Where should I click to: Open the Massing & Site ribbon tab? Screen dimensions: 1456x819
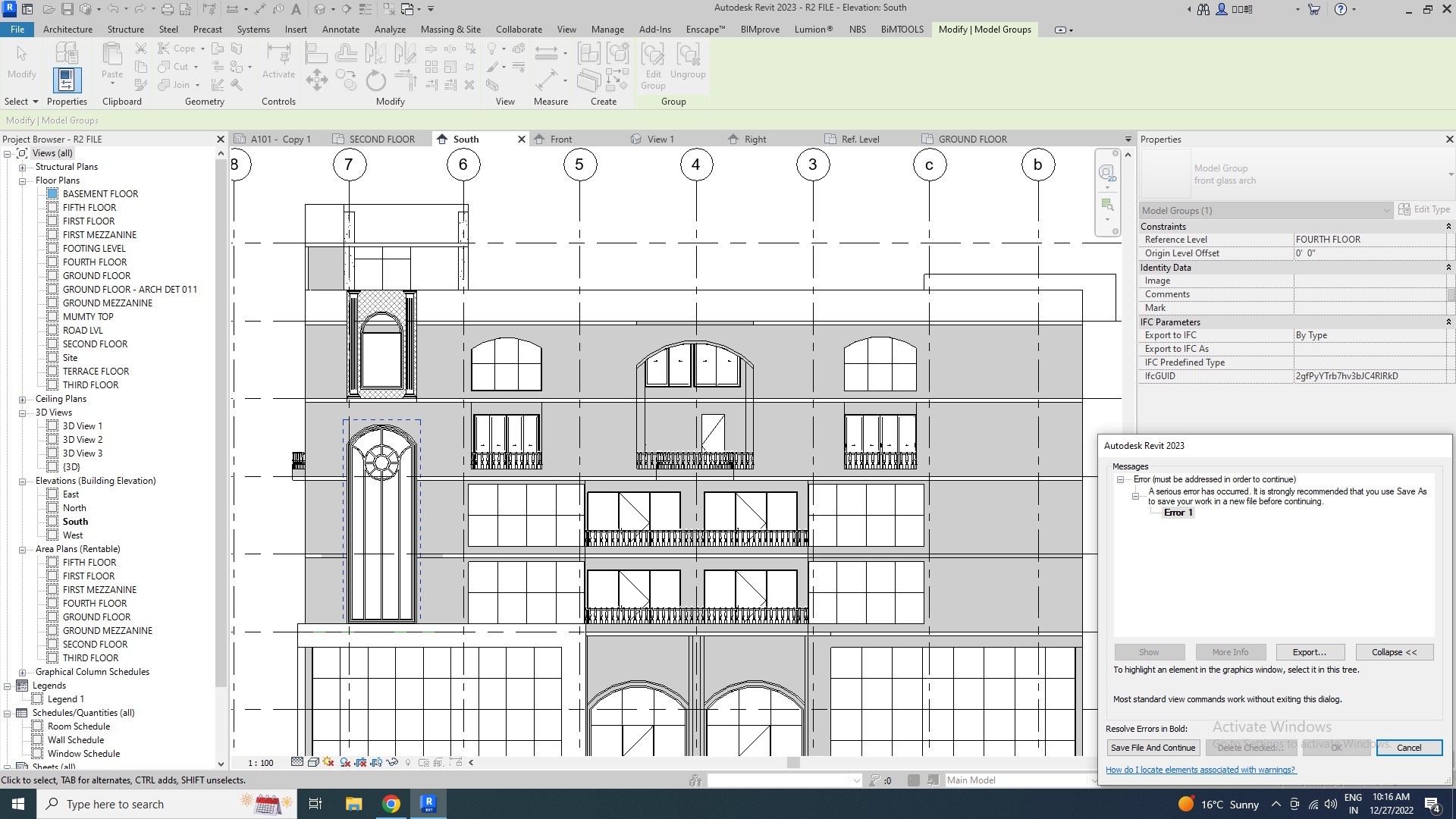click(450, 29)
